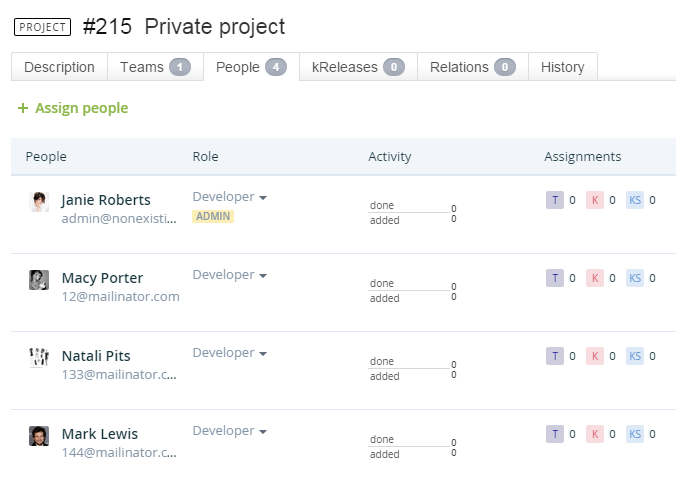Click Mark Lewis' added activity label

[x=385, y=455]
